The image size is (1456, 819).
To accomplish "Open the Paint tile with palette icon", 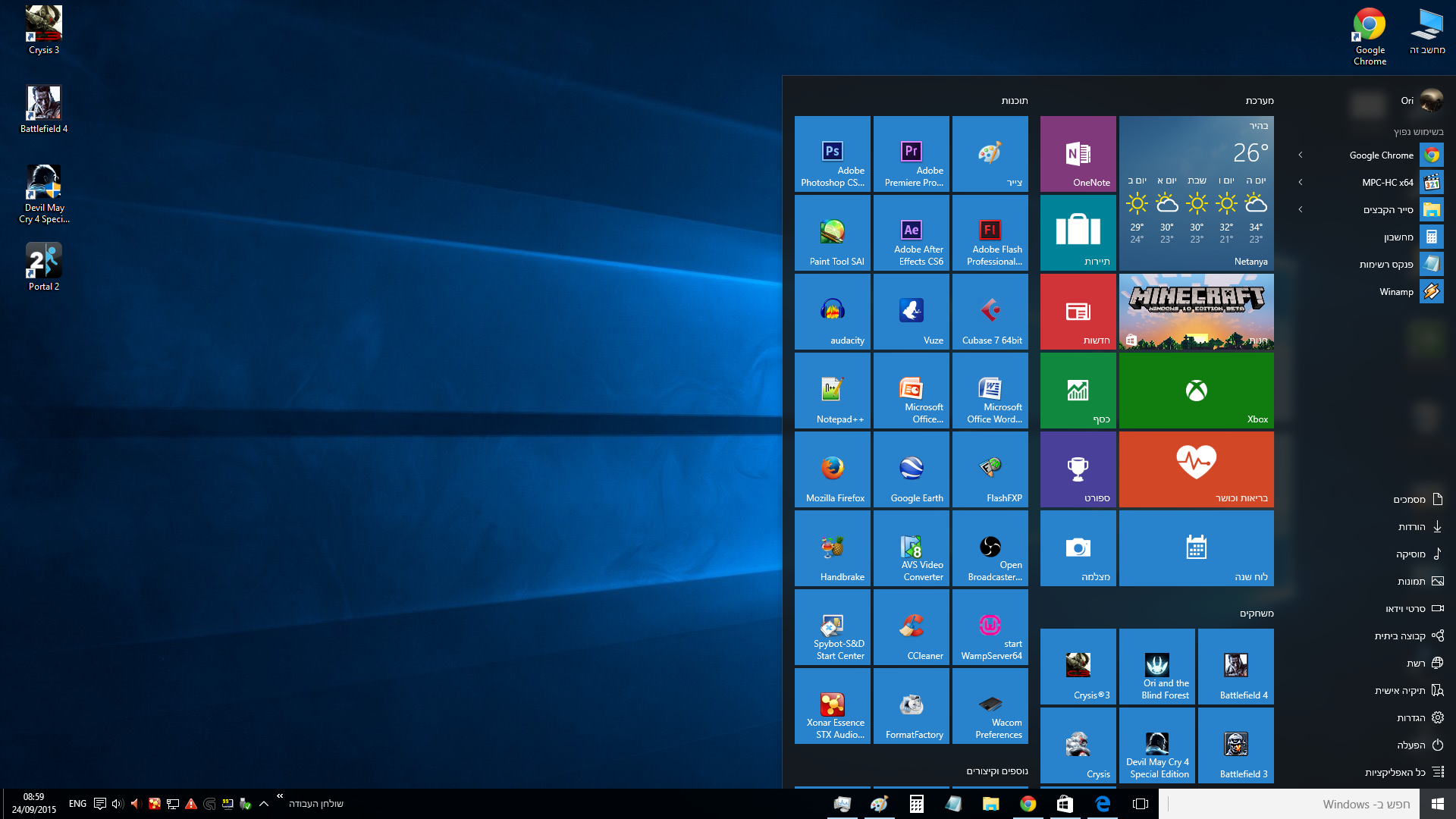I will 990,154.
